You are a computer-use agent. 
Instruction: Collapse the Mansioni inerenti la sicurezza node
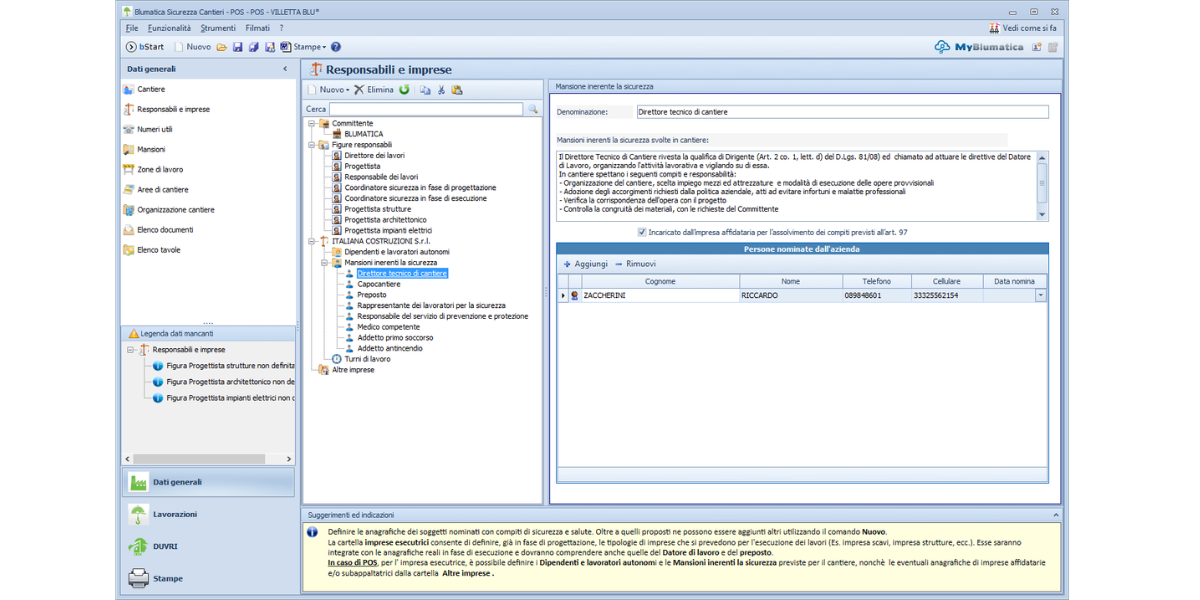coord(324,263)
